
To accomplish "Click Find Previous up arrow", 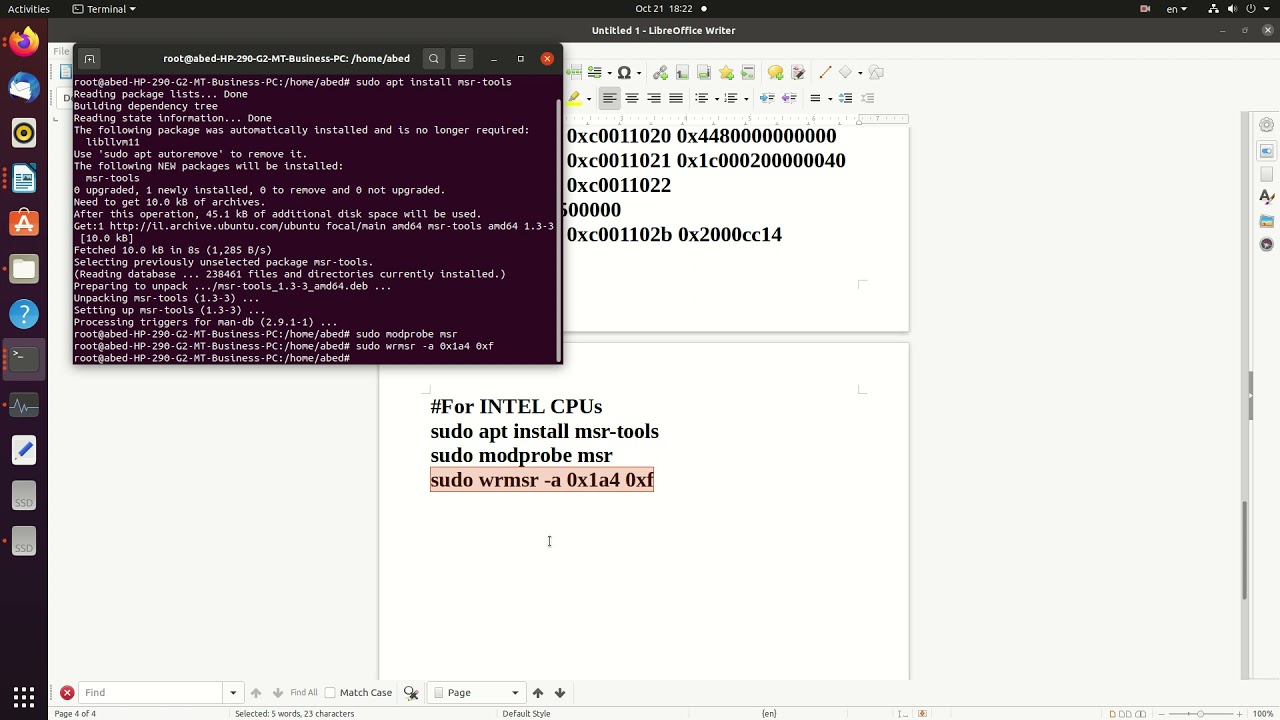I will [x=256, y=692].
